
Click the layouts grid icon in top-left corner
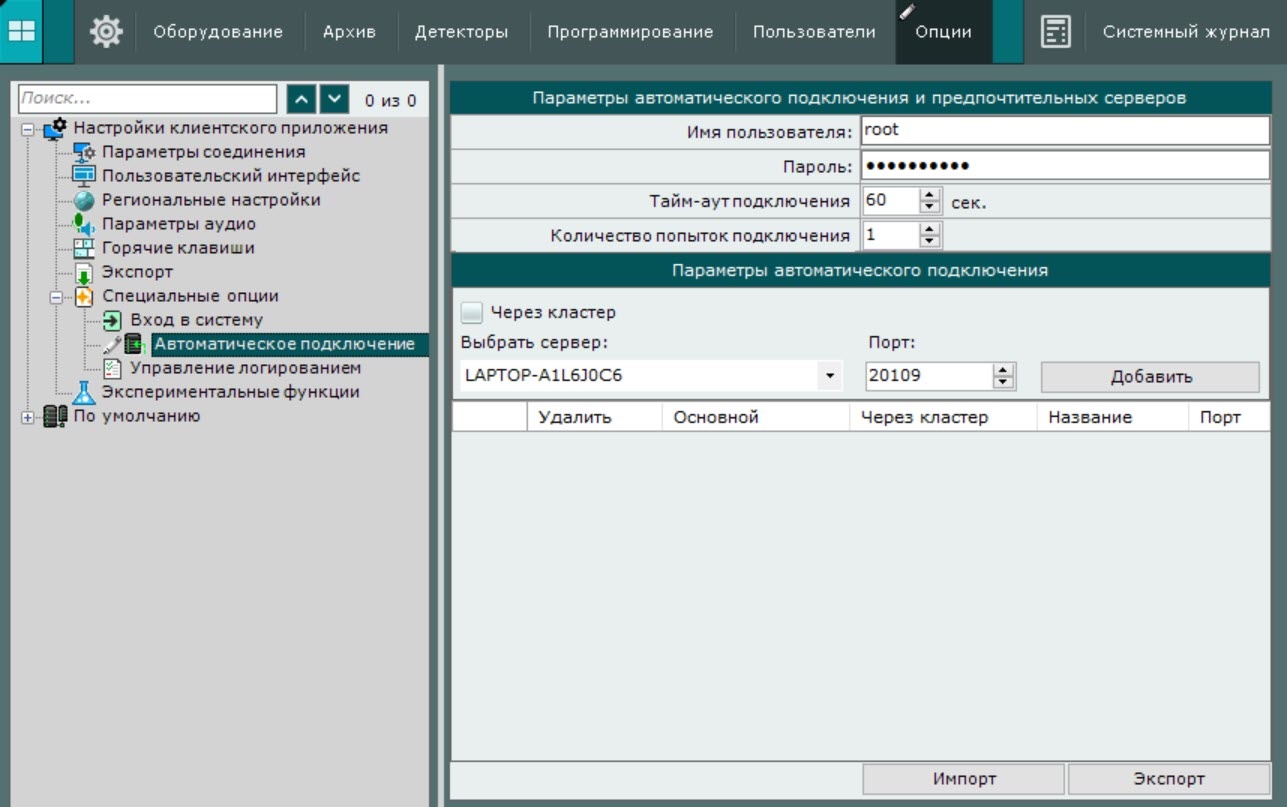pyautogui.click(x=21, y=31)
